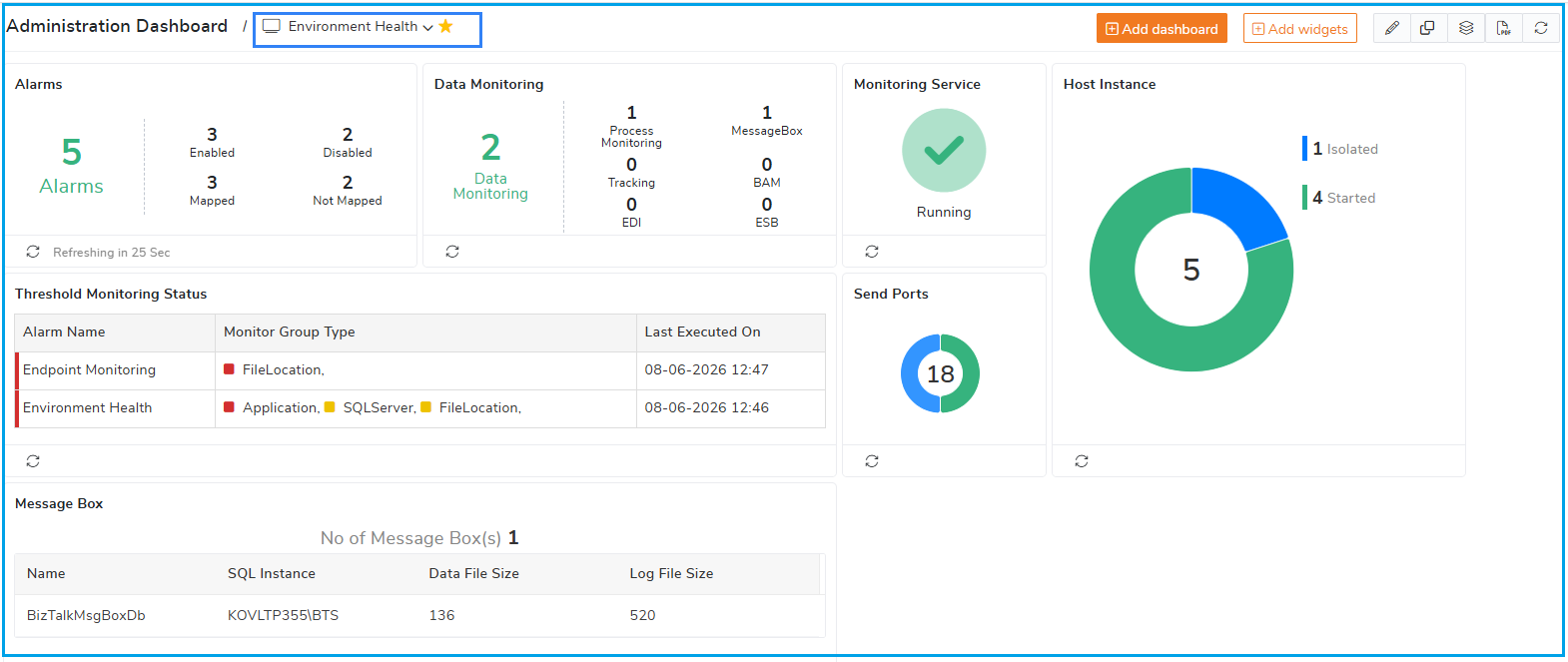Click the ESB count
The height and width of the screenshot is (662, 1568).
[767, 205]
